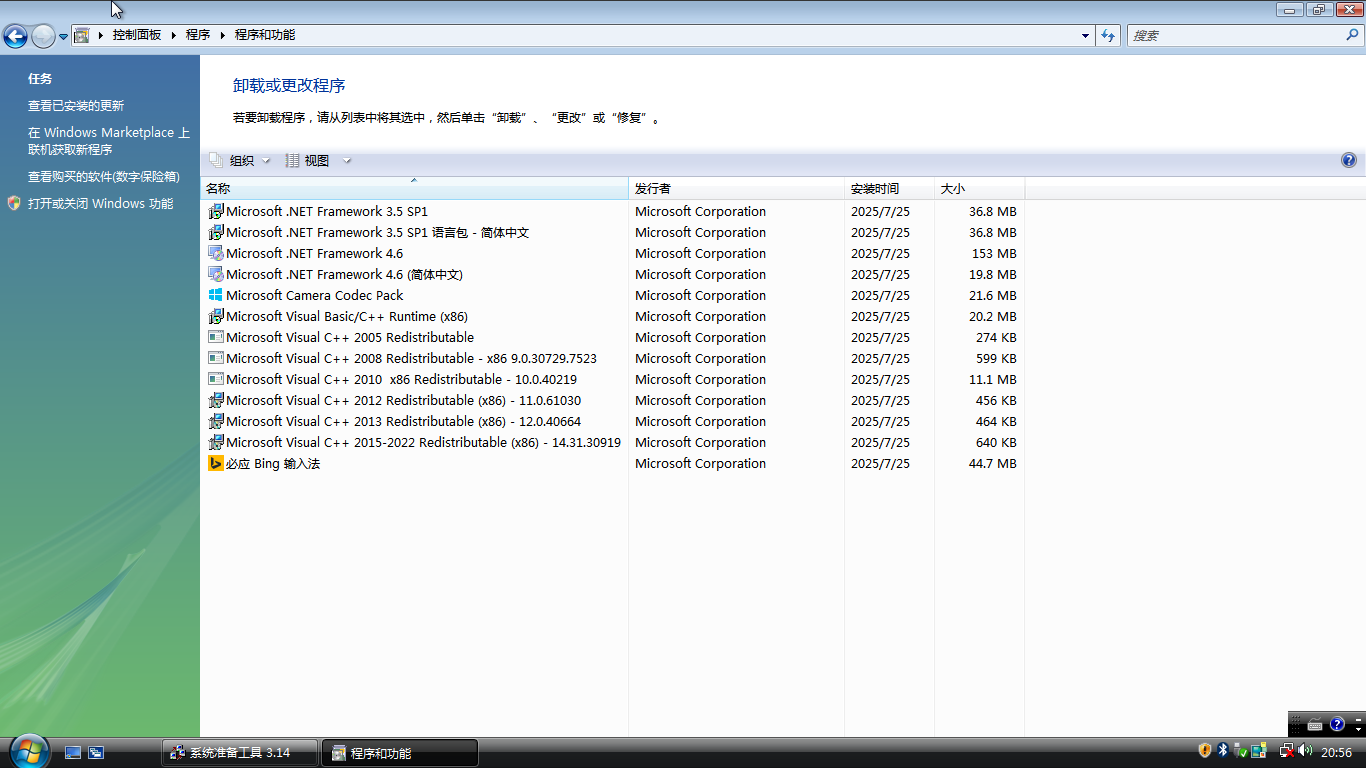Select Visual C++ 2005 Redistributable icon
The width and height of the screenshot is (1366, 768).
[215, 337]
